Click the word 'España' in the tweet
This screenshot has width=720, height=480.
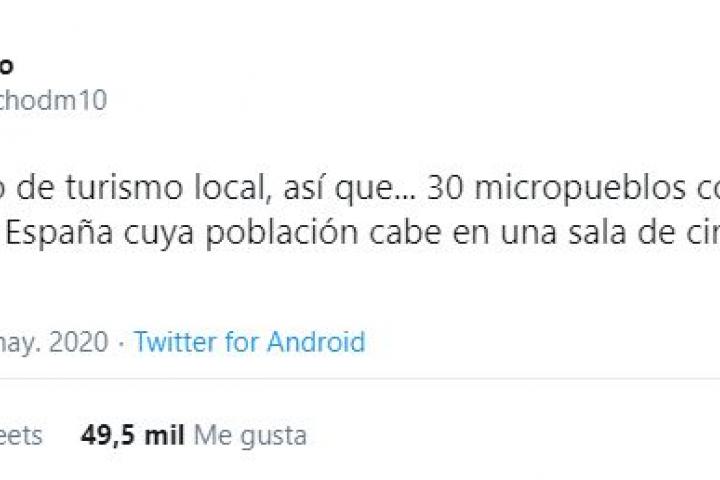click(60, 234)
